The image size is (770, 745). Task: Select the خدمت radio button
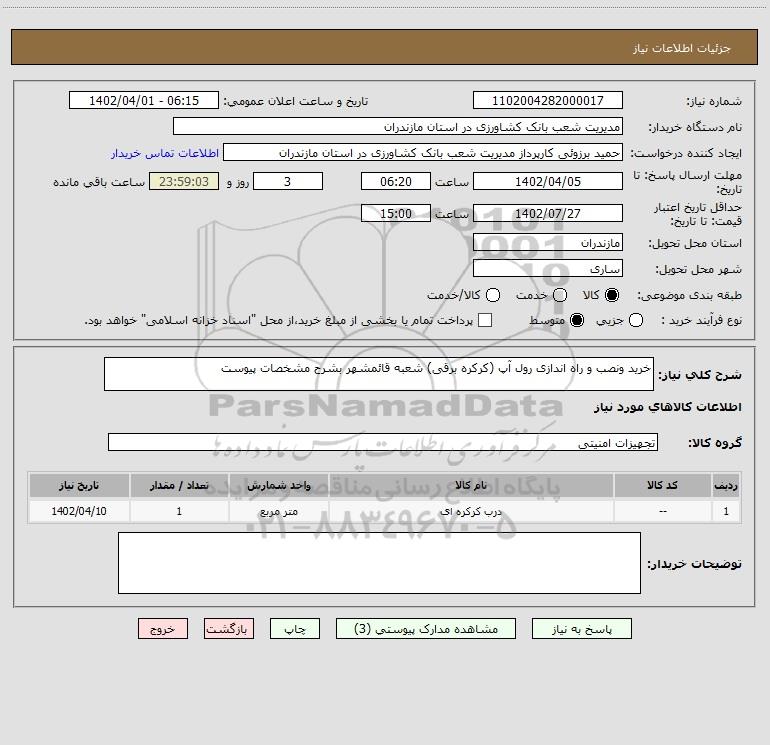click(560, 295)
